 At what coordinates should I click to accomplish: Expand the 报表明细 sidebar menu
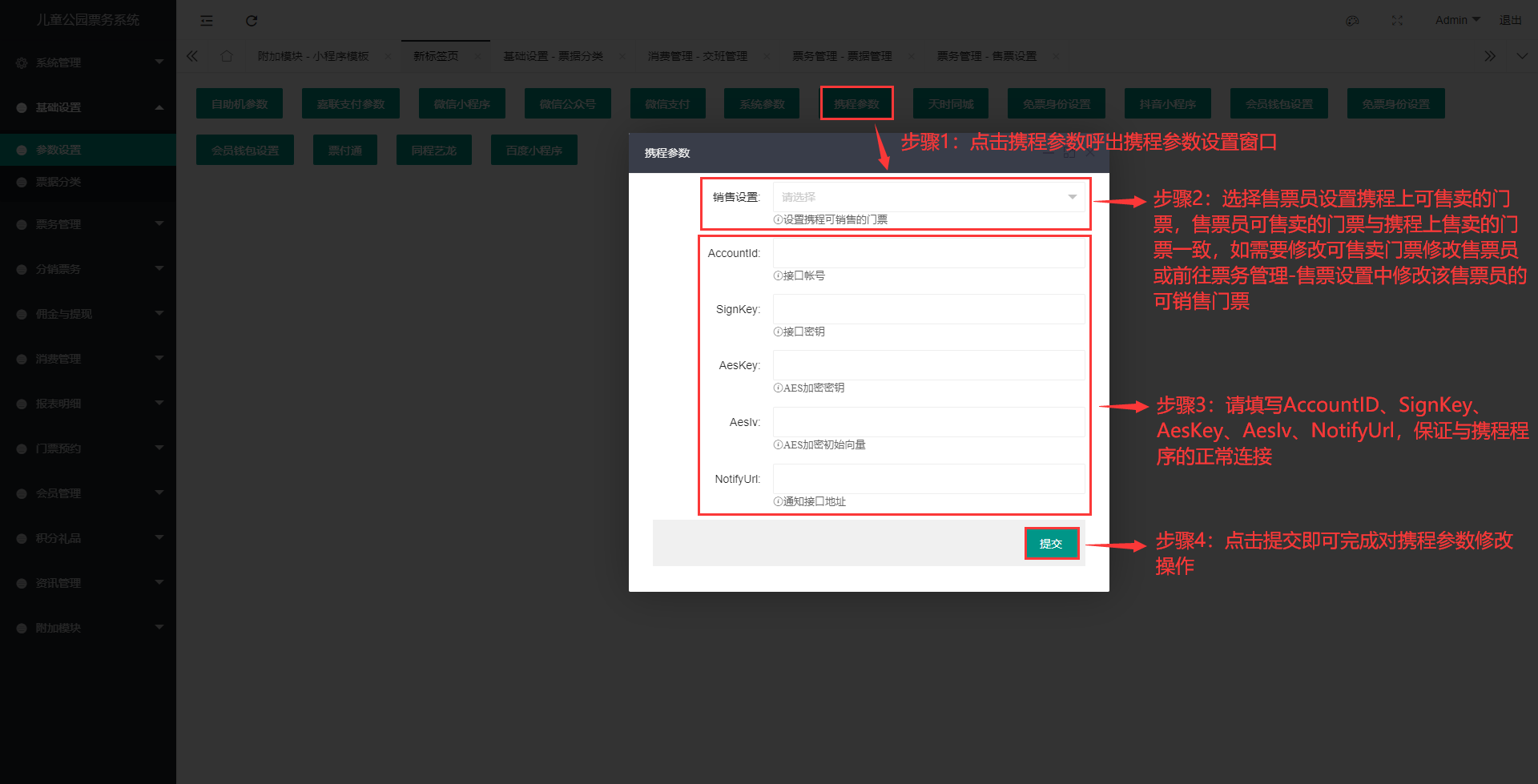click(x=88, y=404)
